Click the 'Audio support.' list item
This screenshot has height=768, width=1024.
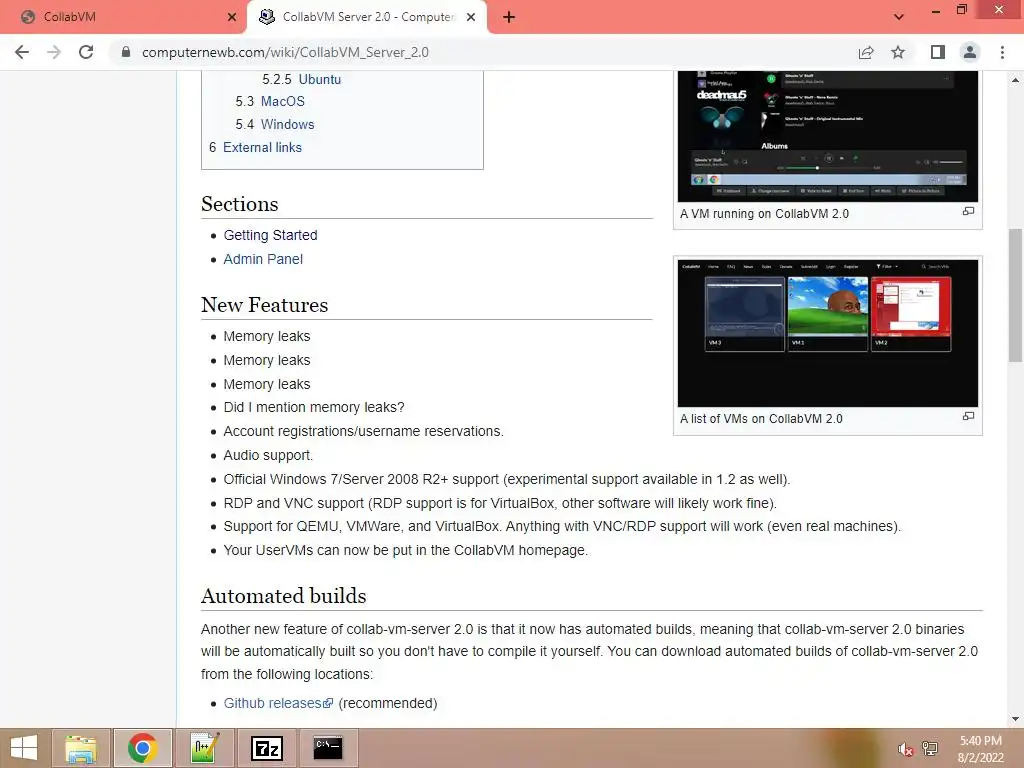(268, 455)
